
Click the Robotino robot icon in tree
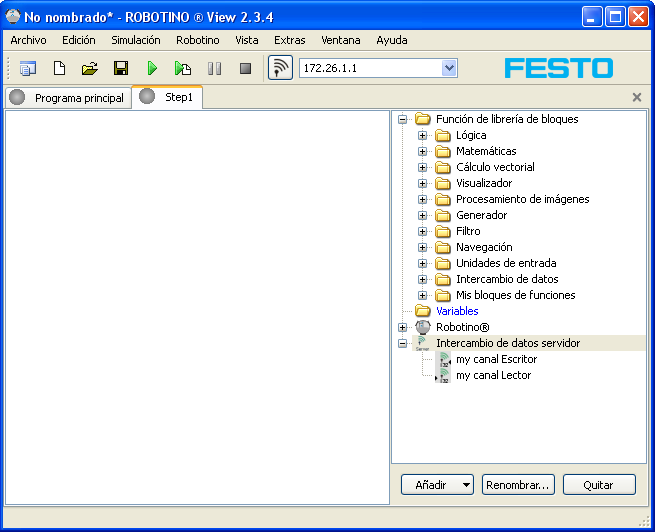coord(423,327)
